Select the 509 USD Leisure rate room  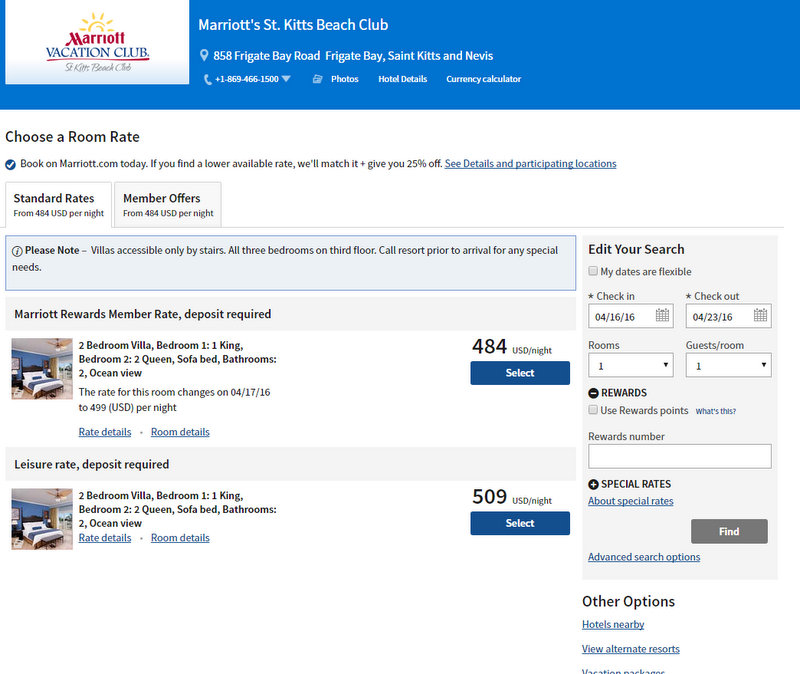pyautogui.click(x=520, y=523)
